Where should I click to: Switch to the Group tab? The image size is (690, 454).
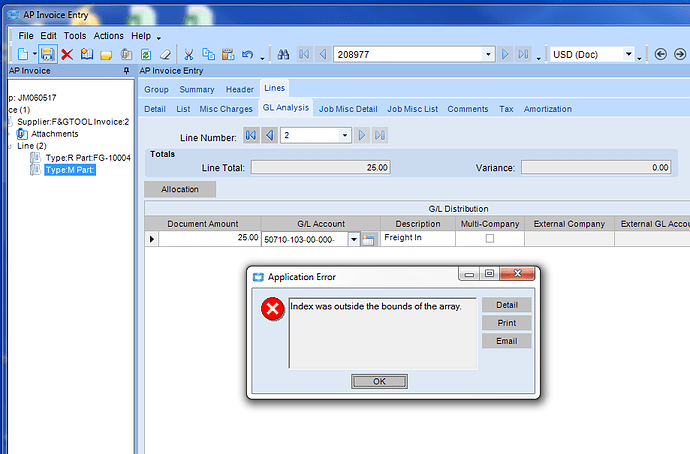tap(156, 89)
